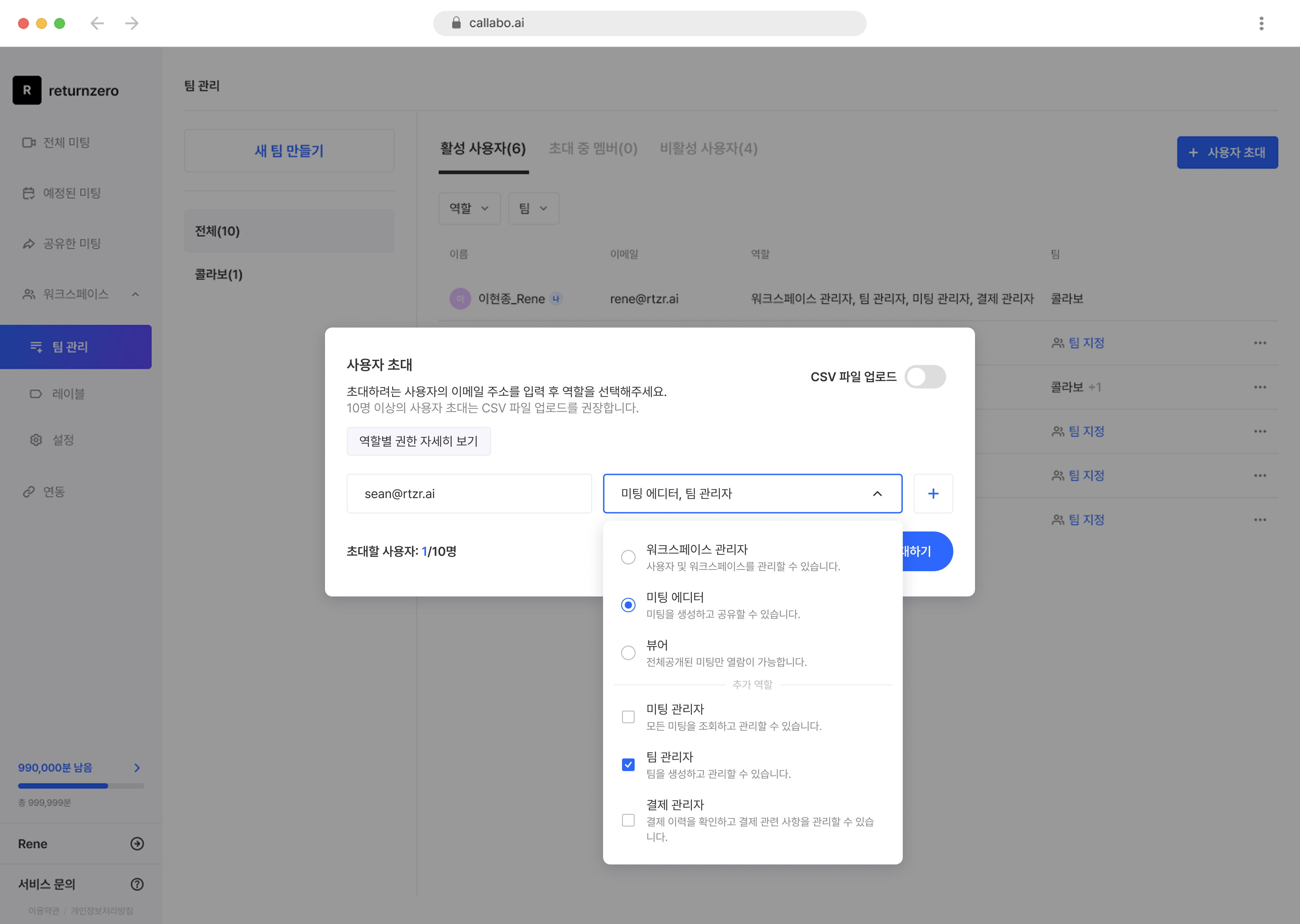Open the 팀 filter dropdown
Viewport: 1300px width, 924px height.
coord(533,208)
